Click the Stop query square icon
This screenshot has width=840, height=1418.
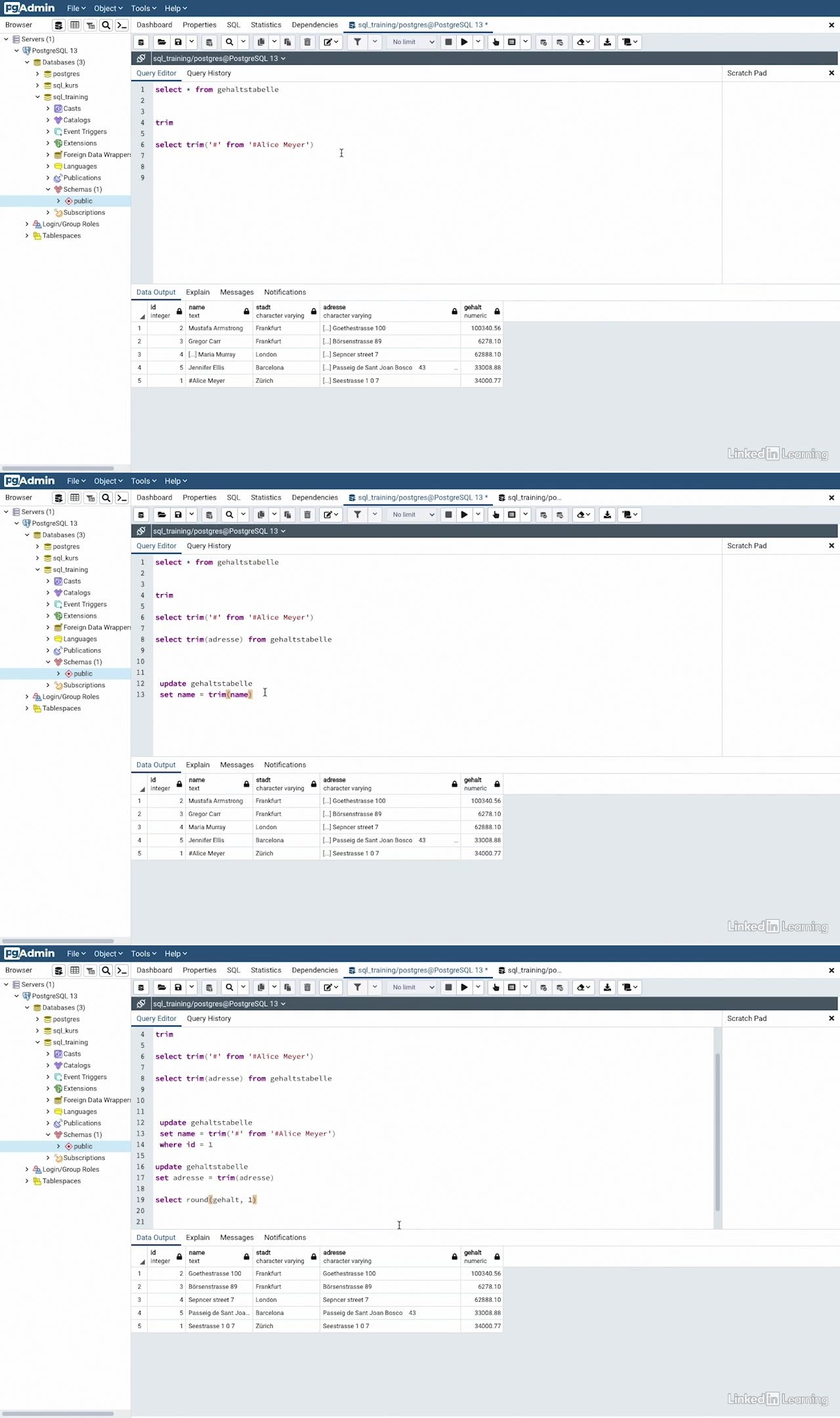click(x=448, y=42)
